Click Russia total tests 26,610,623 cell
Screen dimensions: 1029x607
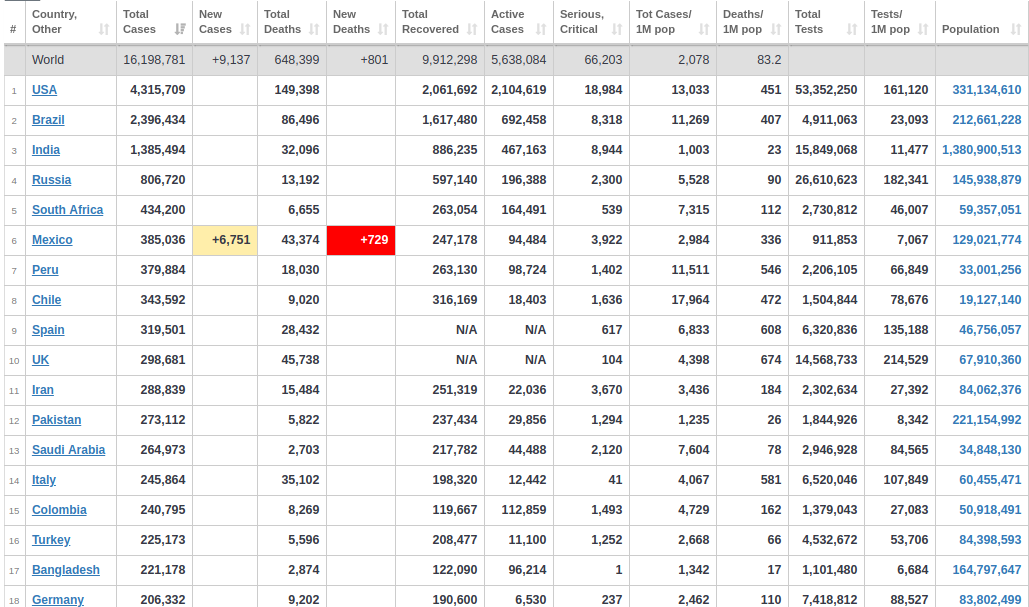[826, 180]
